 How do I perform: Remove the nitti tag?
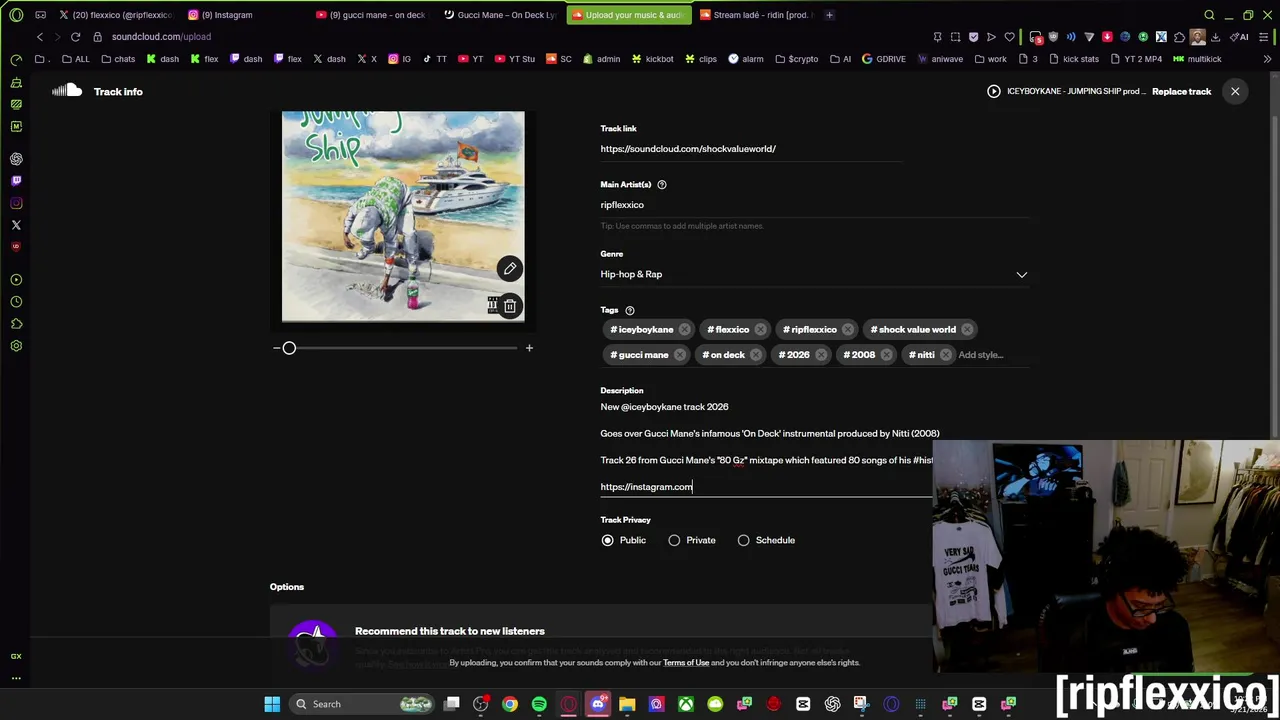[x=945, y=355]
